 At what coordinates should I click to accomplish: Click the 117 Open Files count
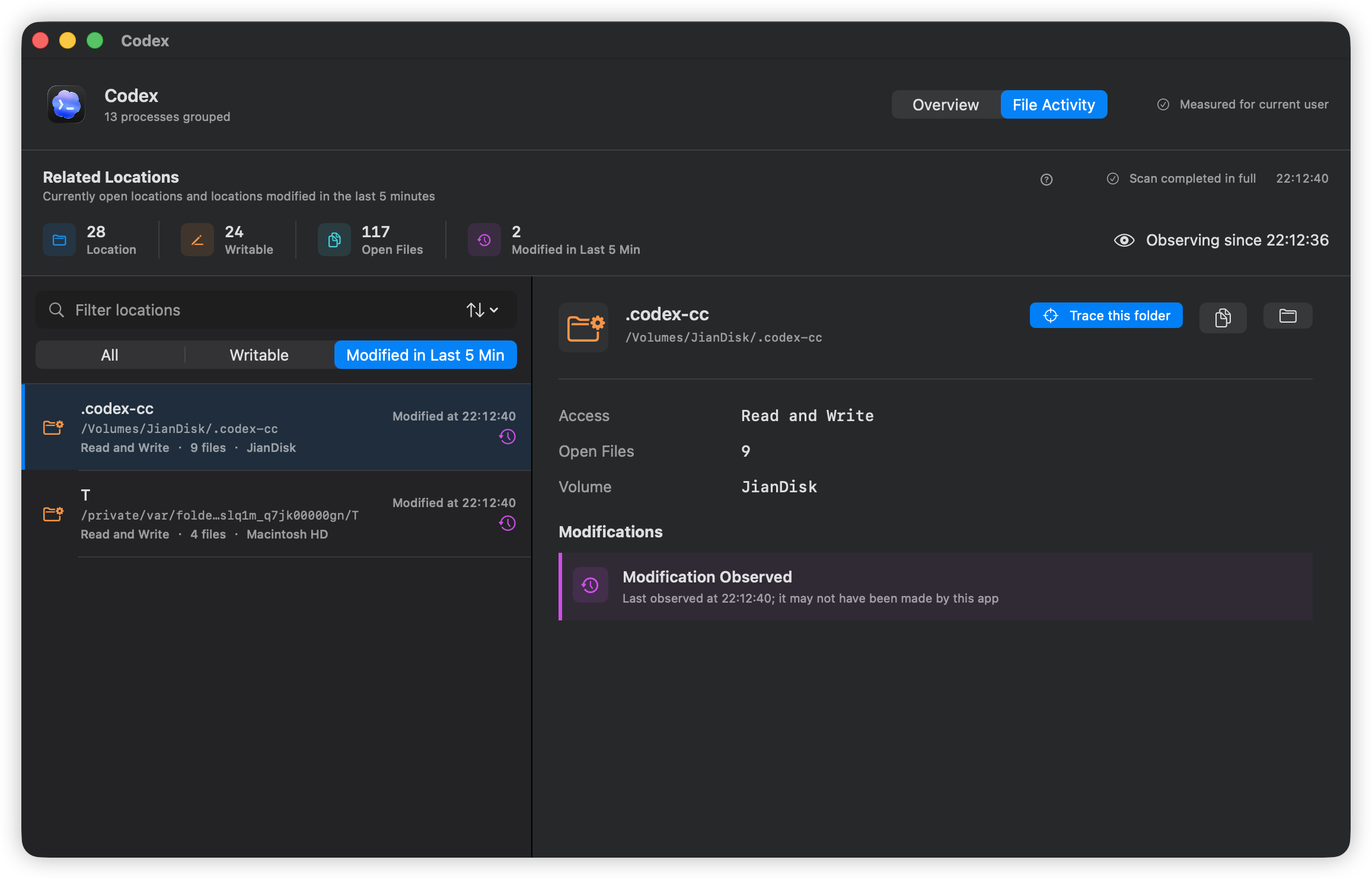pos(376,232)
